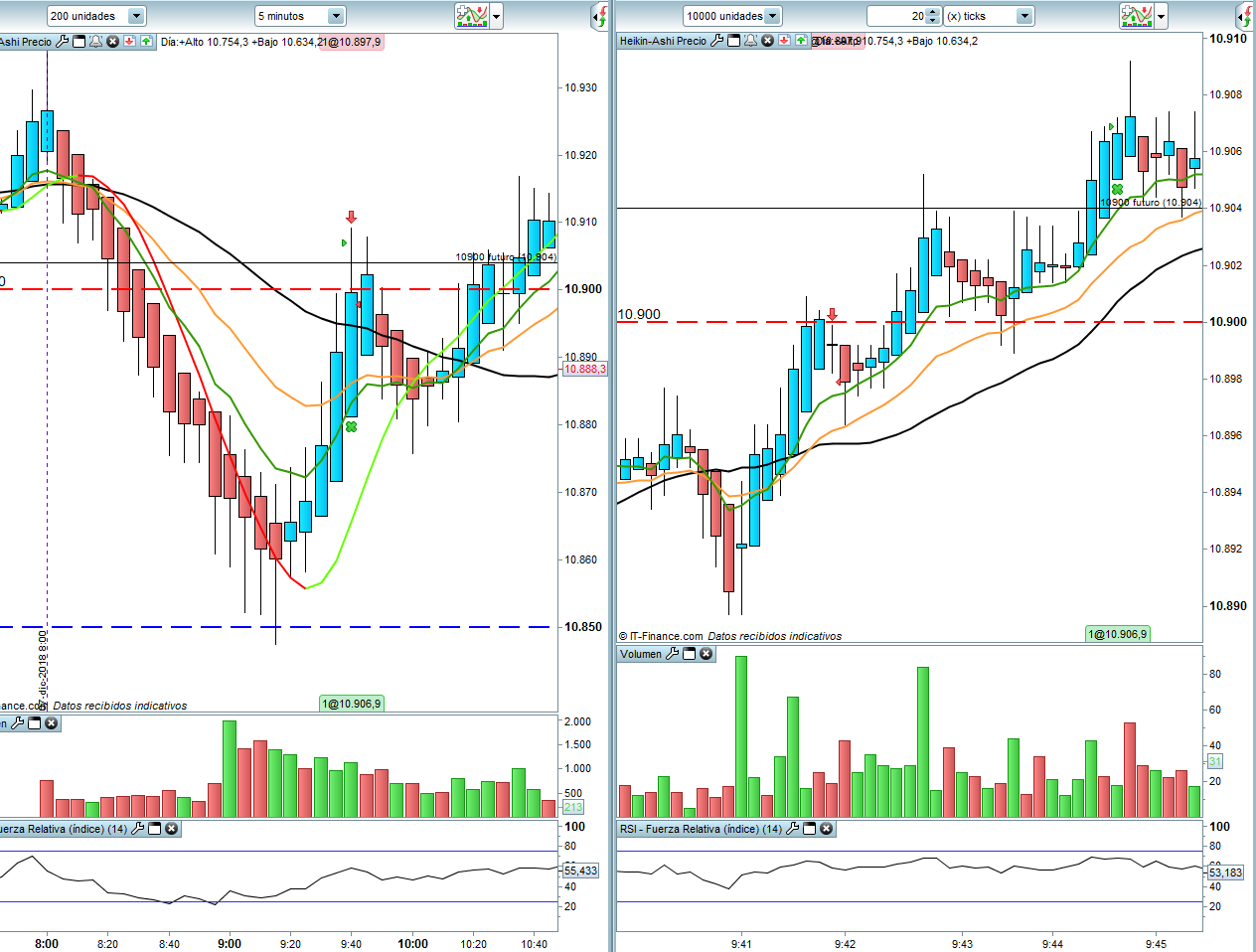Click tick count input field showing 20
This screenshot has width=1256, height=952.
tap(896, 16)
